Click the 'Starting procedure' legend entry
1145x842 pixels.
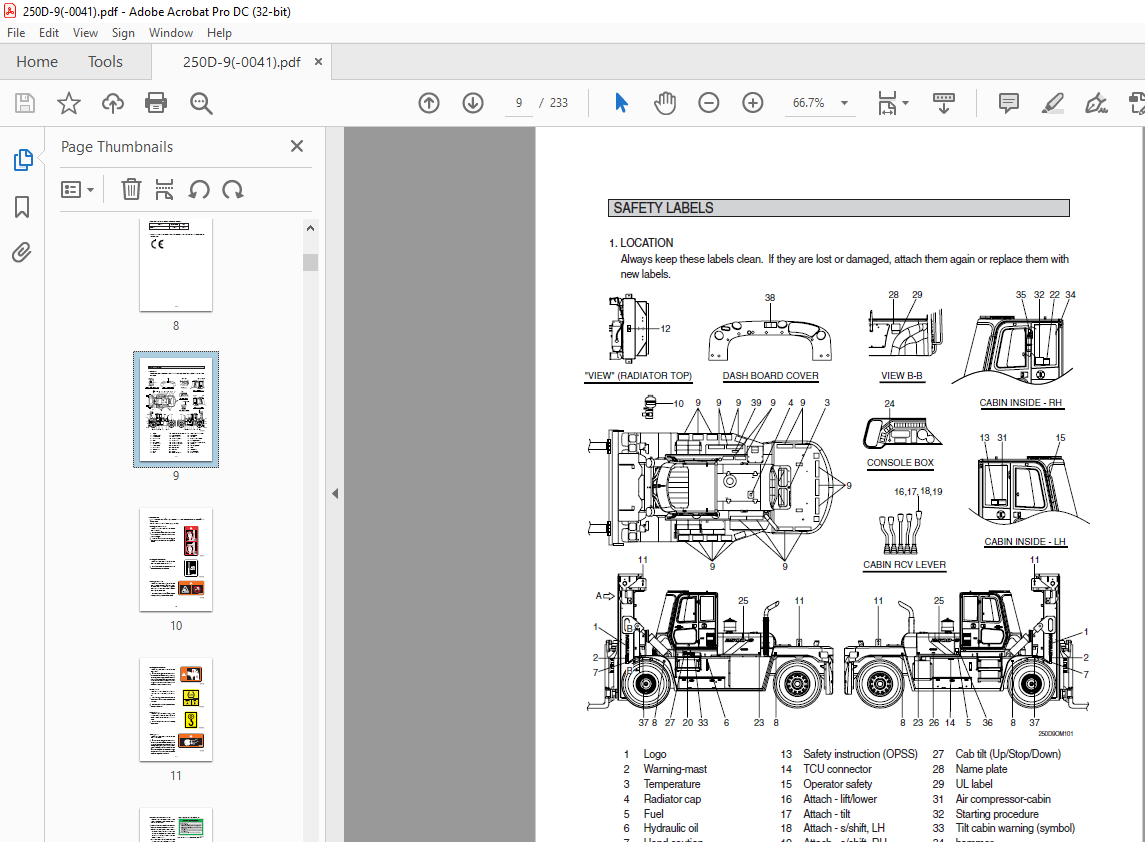(x=997, y=814)
